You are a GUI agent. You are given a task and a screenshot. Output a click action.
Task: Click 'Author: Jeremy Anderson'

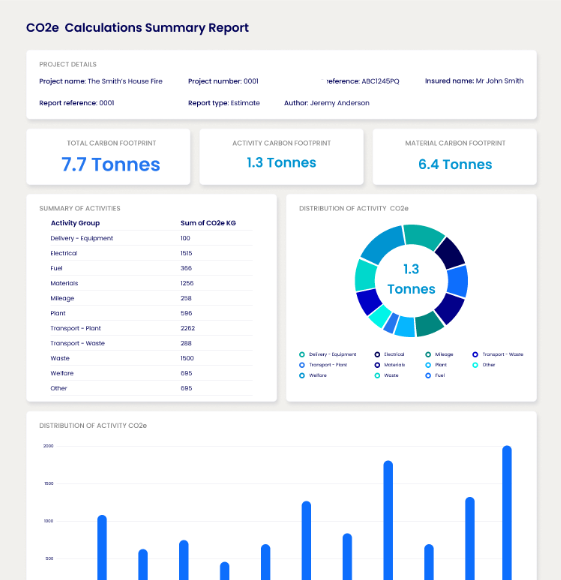pos(327,103)
